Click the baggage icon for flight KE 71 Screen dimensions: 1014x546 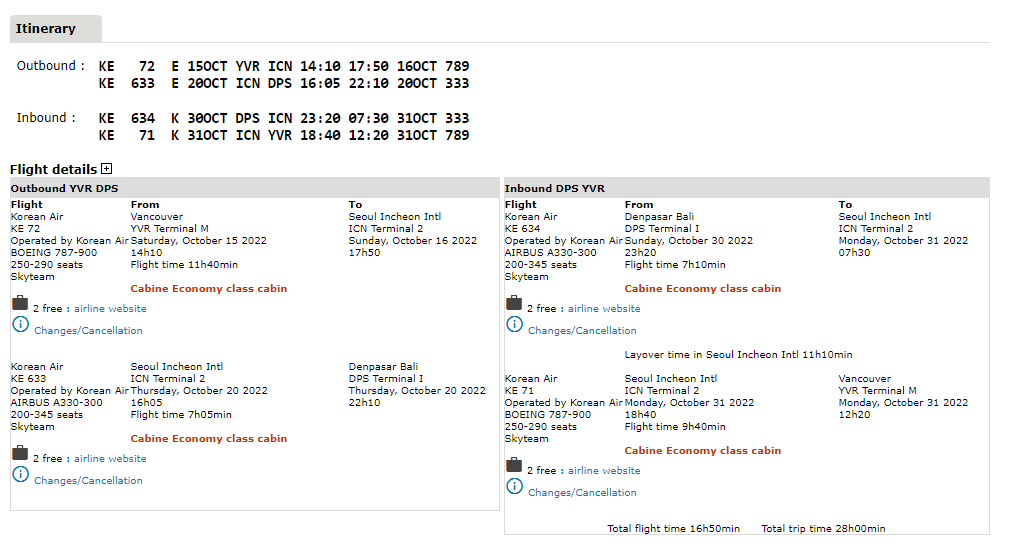[514, 466]
